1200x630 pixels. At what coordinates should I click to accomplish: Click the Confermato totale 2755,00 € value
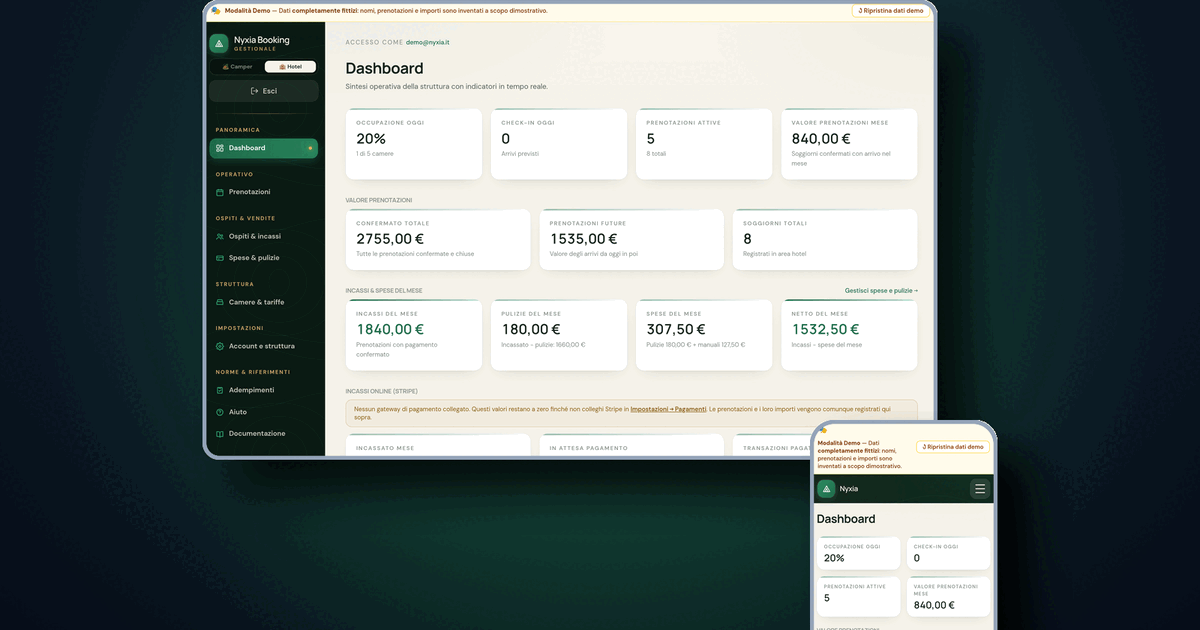(390, 239)
